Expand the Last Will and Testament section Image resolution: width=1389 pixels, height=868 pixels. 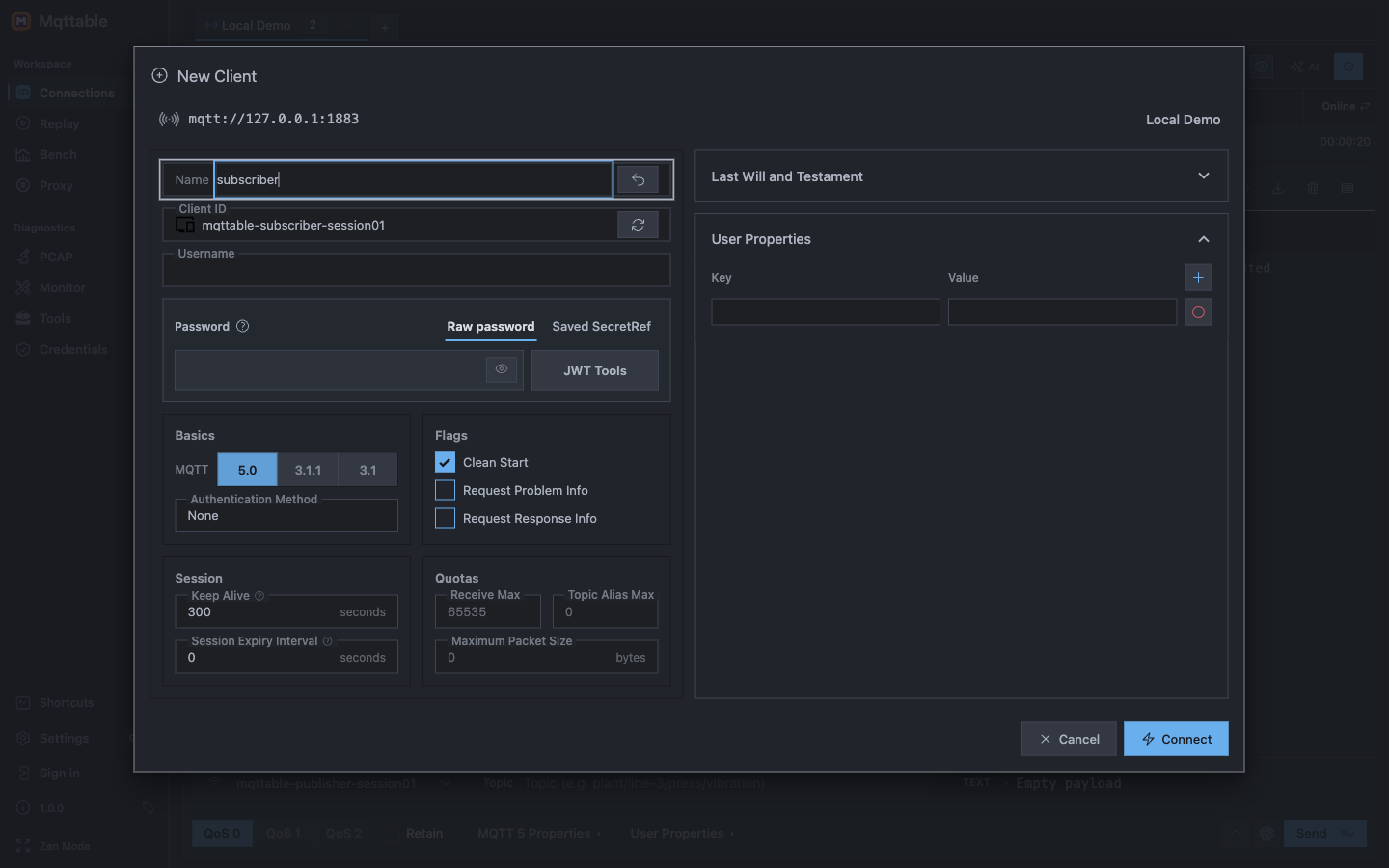point(962,176)
